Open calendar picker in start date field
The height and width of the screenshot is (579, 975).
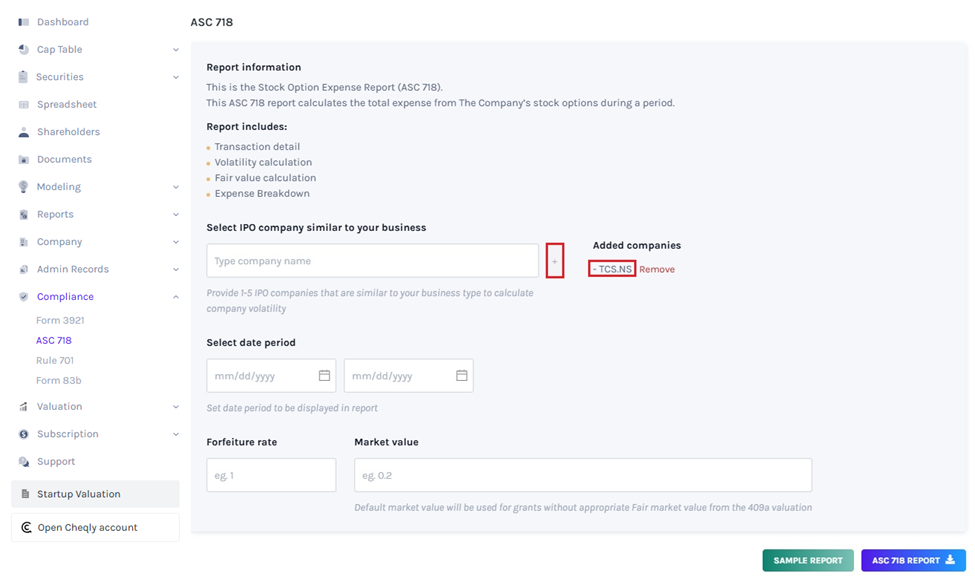tap(324, 376)
